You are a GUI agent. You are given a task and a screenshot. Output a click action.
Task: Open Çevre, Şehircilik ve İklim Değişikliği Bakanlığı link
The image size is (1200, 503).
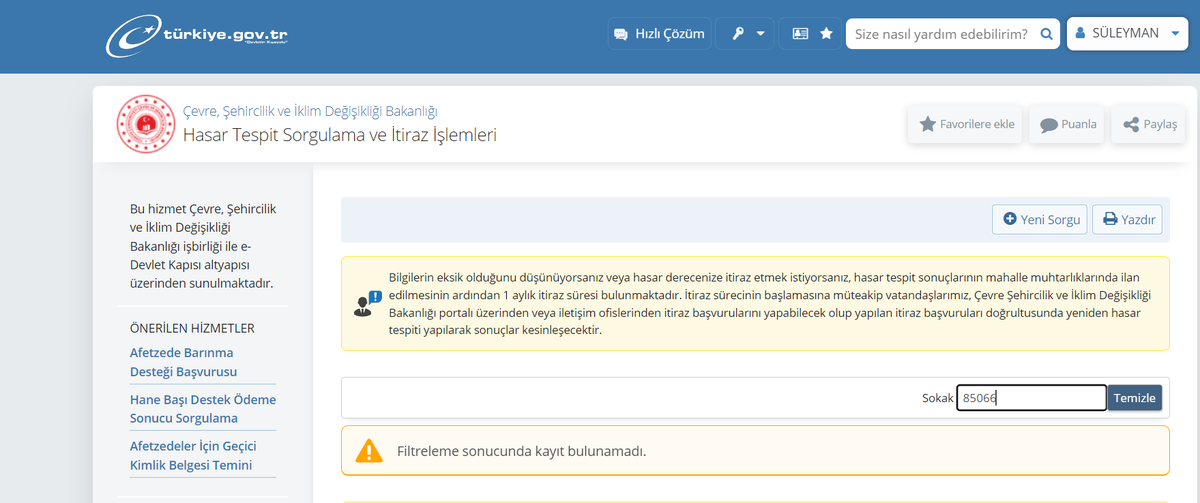(x=310, y=111)
